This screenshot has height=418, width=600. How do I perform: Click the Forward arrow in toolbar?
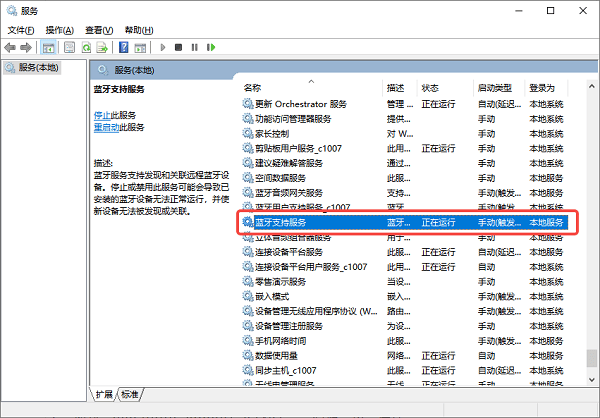pyautogui.click(x=25, y=47)
